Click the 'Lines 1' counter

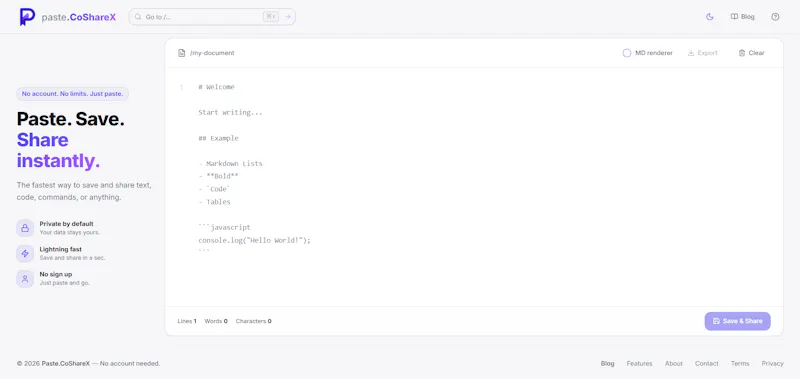187,321
